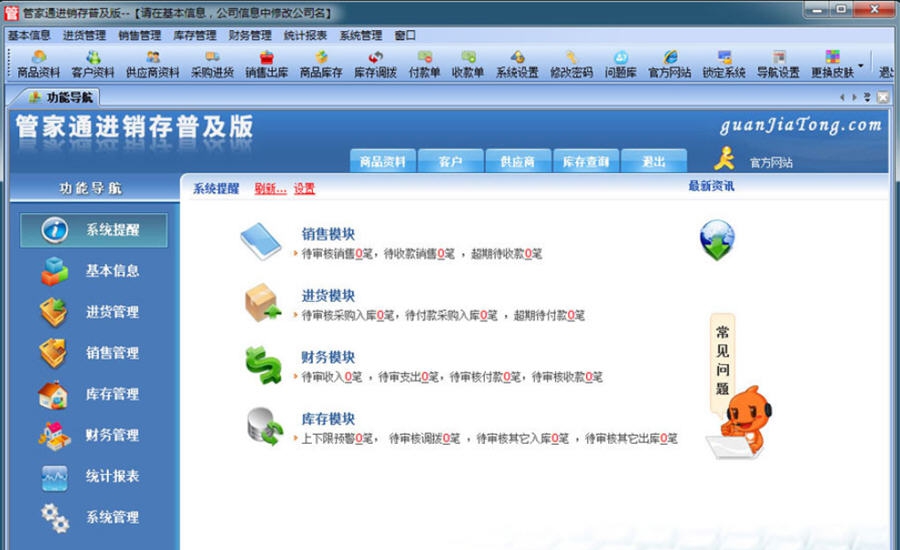Click 上下限预警 count in 库存模块

point(359,439)
